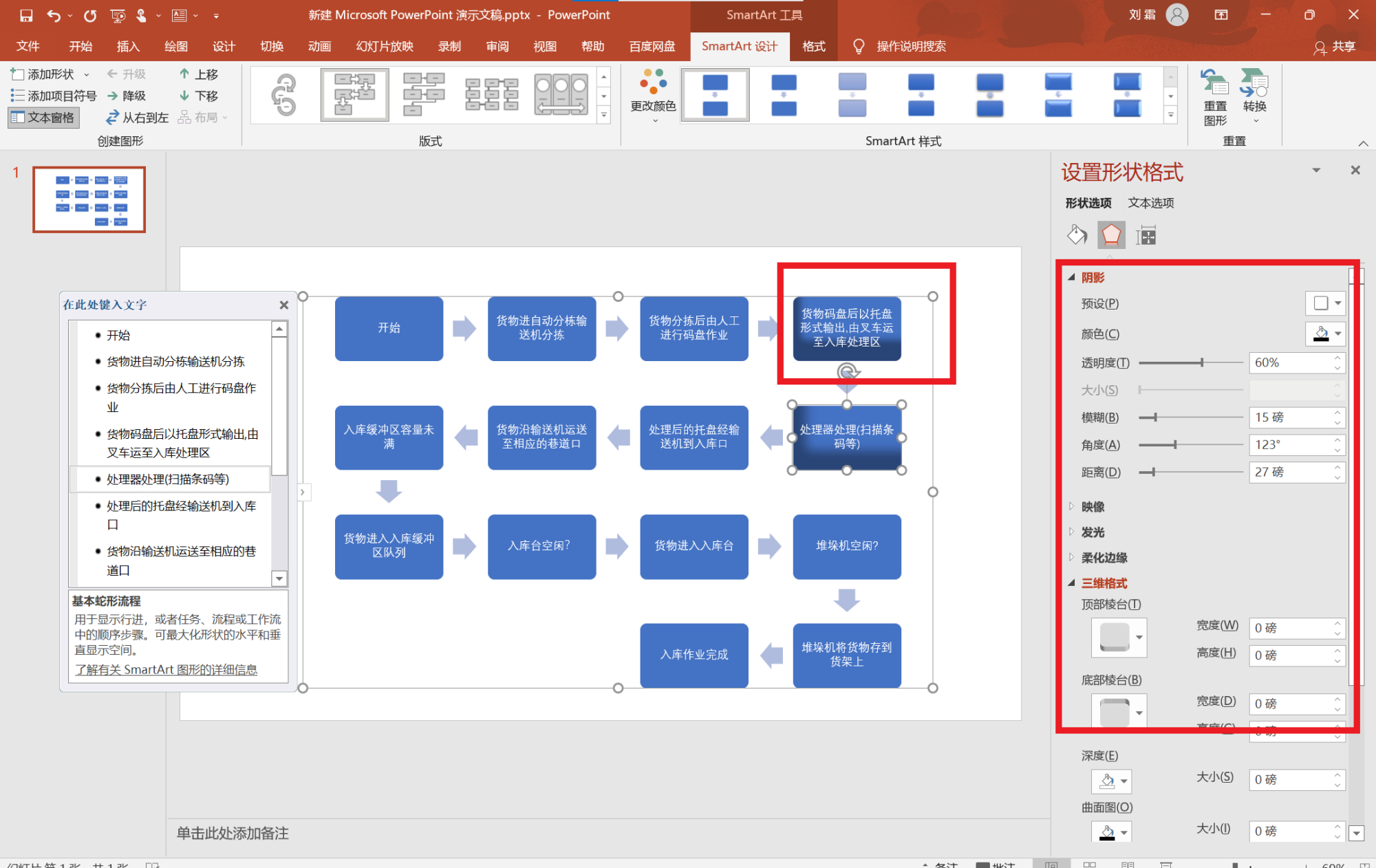Undo the last action

tap(54, 15)
